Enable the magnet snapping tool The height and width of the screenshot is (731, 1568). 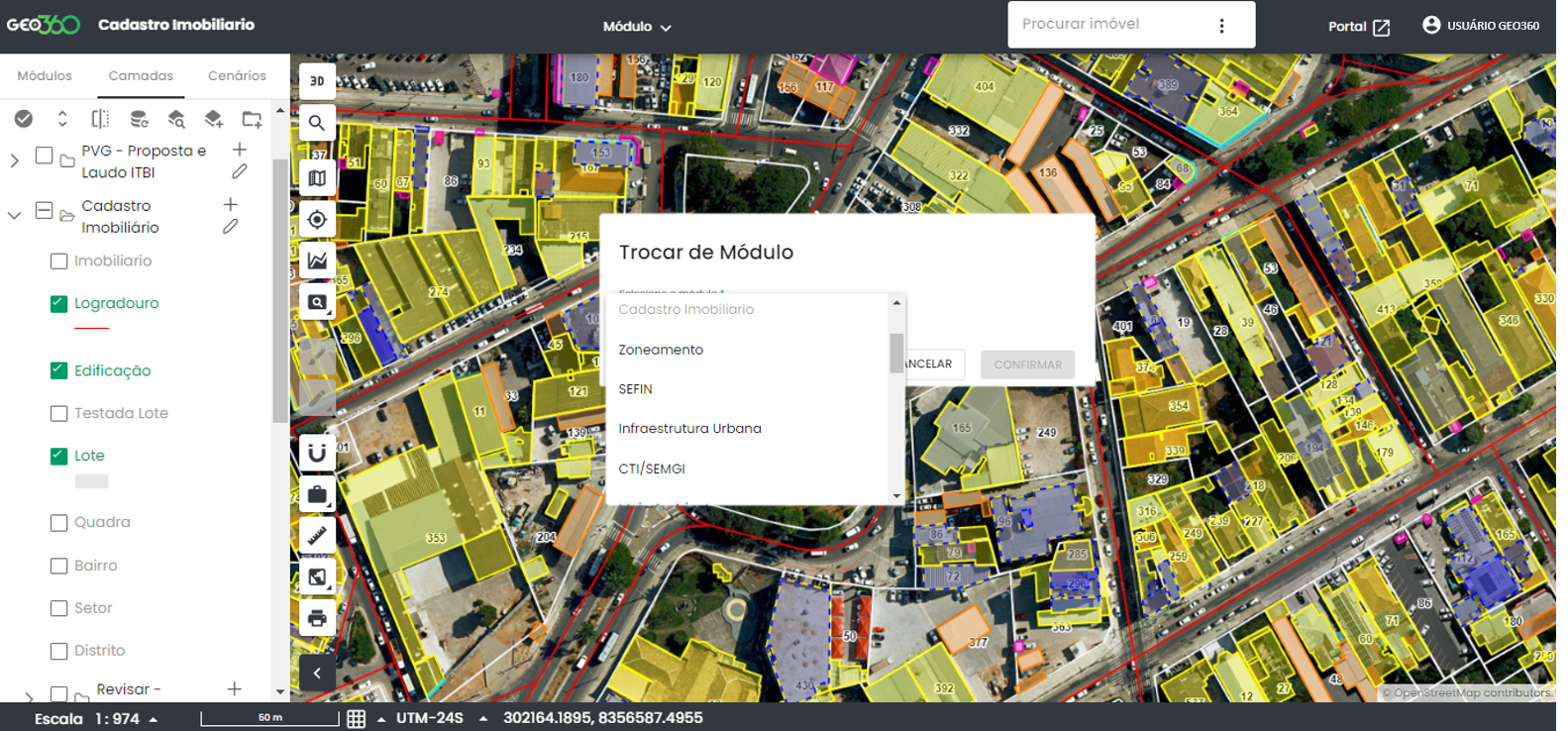317,453
